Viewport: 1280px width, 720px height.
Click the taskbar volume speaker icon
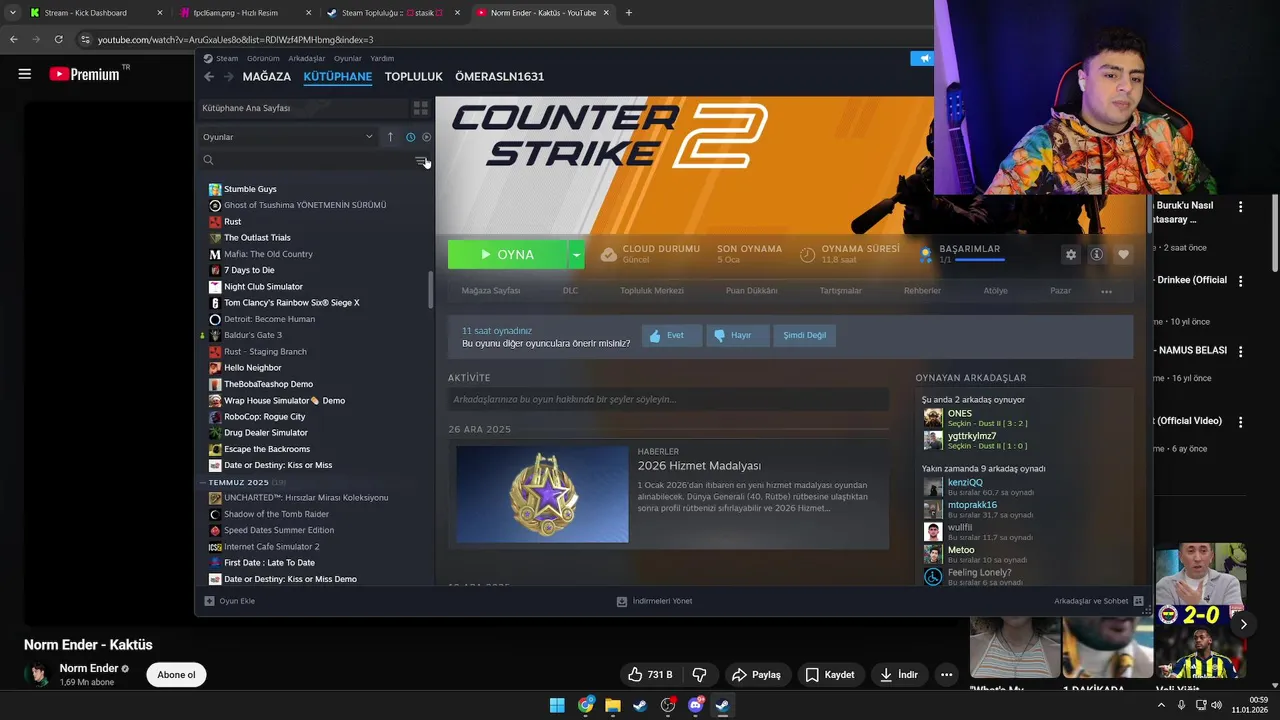point(1216,705)
